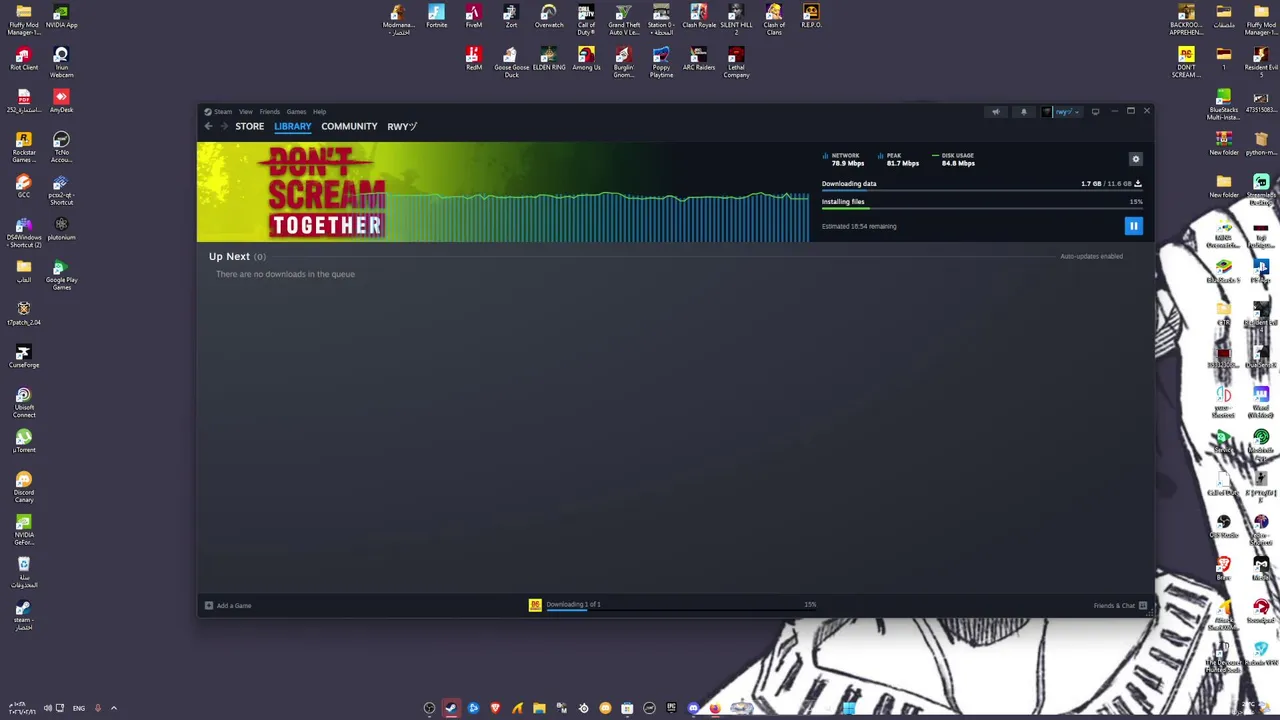
Task: Open SILENT HILL 2 shortcut
Action: (736, 20)
